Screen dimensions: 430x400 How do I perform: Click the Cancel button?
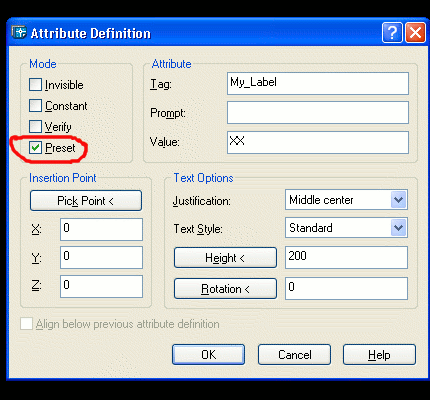point(294,355)
